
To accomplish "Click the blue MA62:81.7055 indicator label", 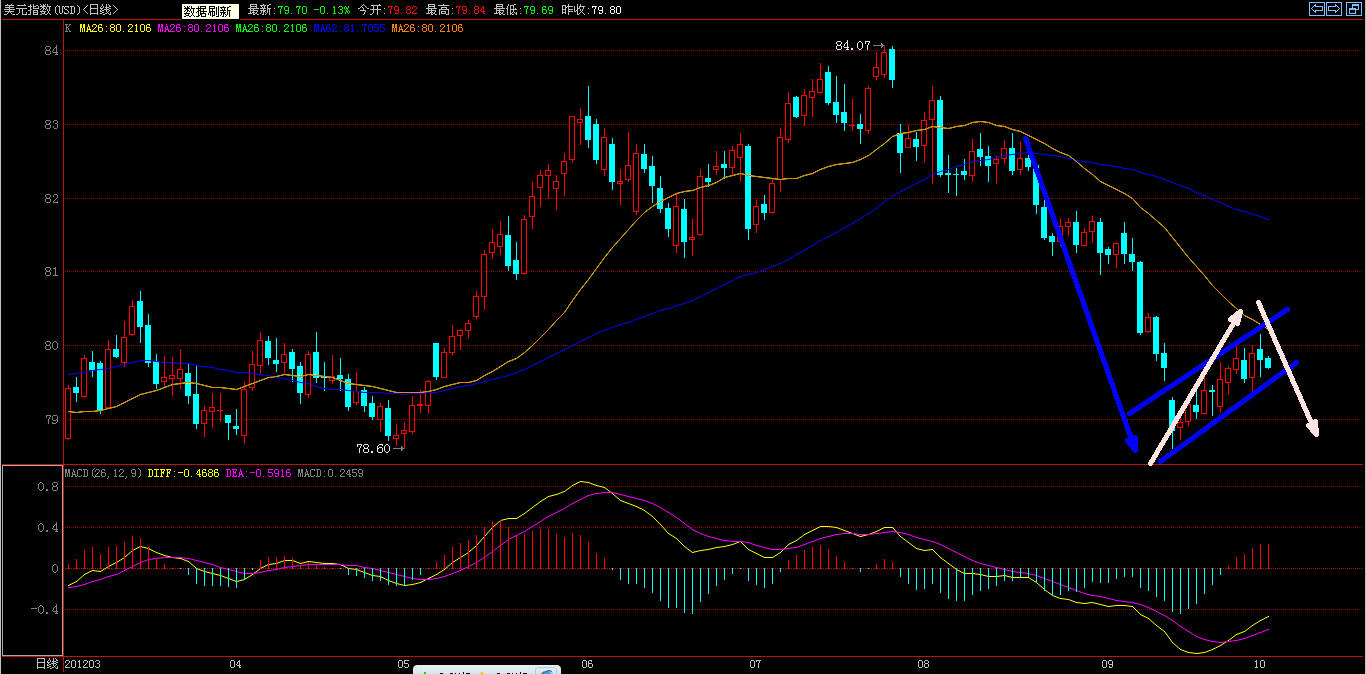I will [x=349, y=28].
